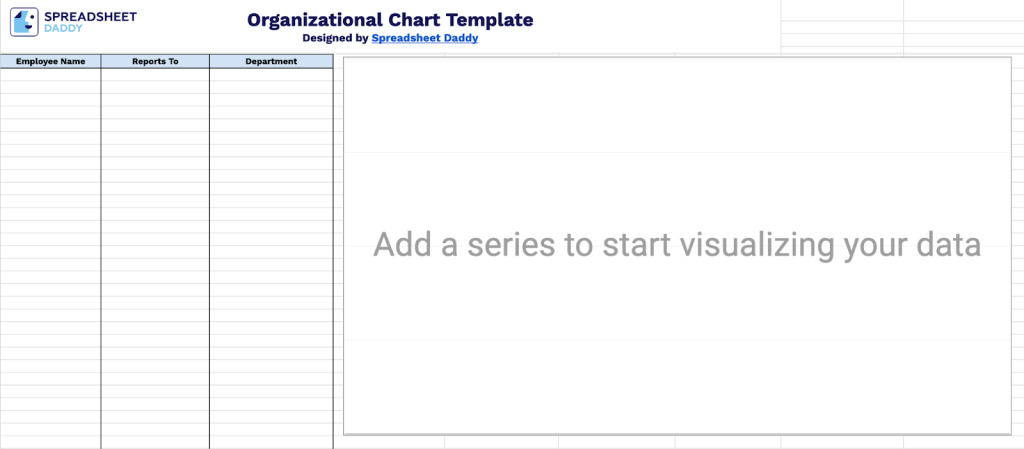Viewport: 1024px width, 449px height.
Task: Click the "Designed by" text
Action: coord(335,38)
